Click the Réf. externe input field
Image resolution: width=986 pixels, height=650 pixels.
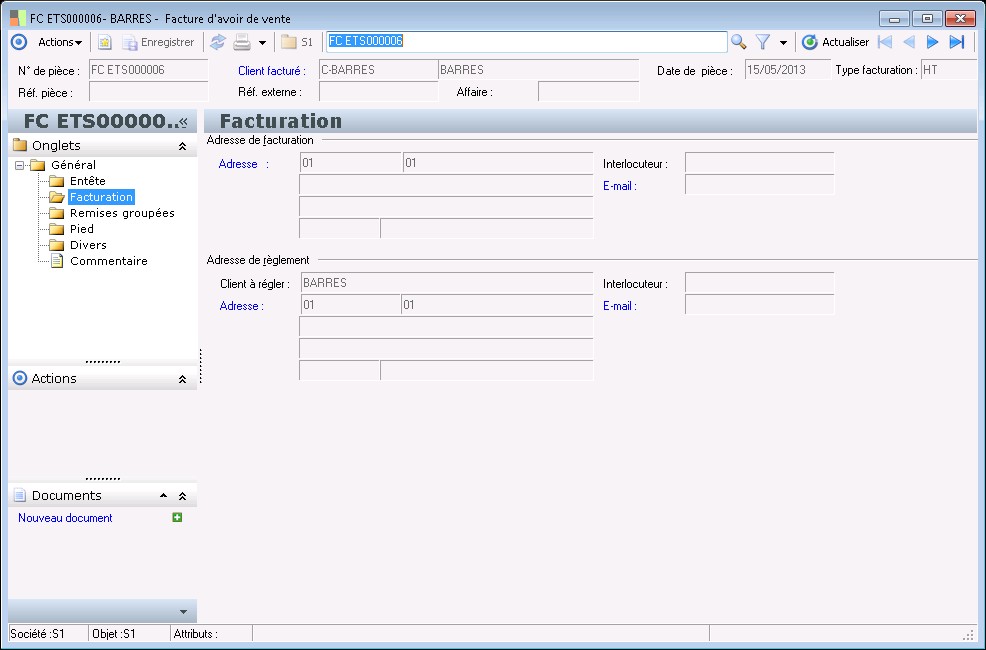point(379,92)
